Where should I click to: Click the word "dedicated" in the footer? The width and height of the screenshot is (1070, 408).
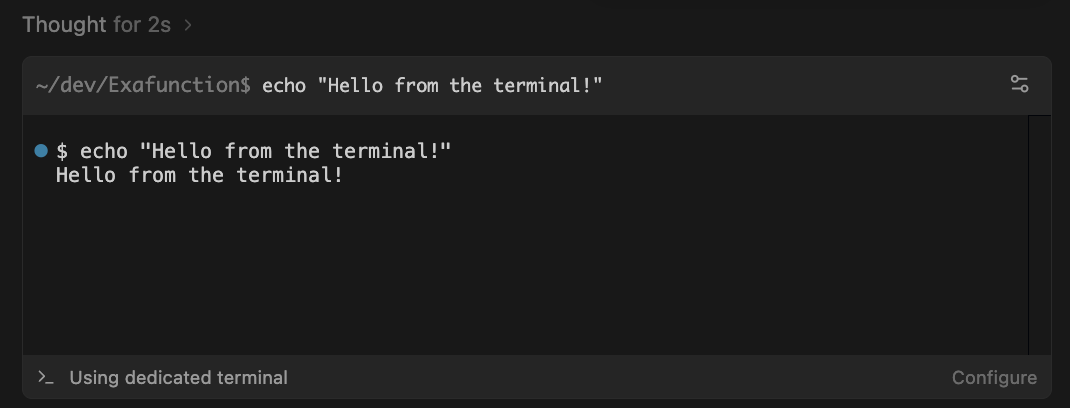tap(169, 378)
